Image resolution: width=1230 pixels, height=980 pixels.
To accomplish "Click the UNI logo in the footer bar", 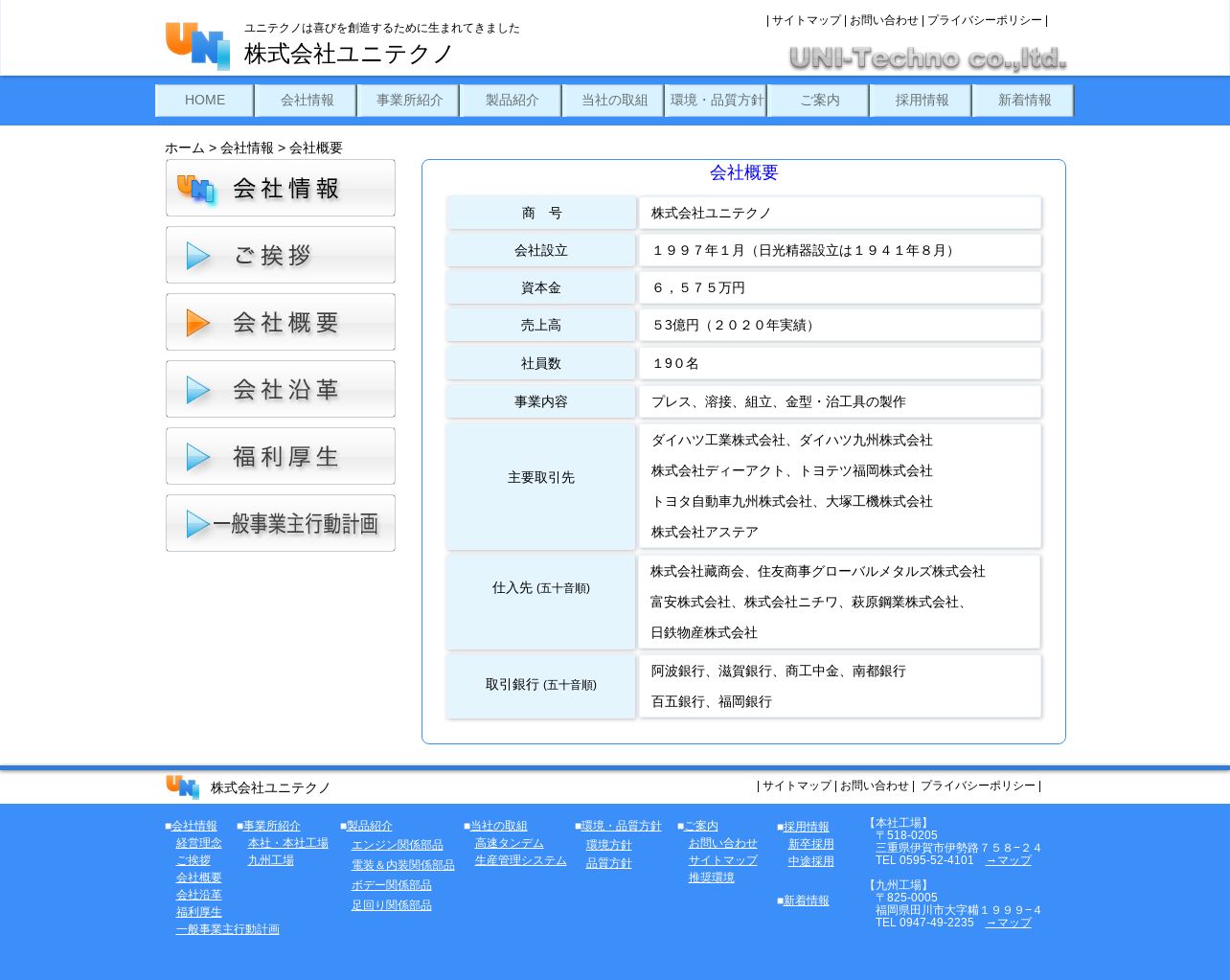I will click(x=182, y=786).
